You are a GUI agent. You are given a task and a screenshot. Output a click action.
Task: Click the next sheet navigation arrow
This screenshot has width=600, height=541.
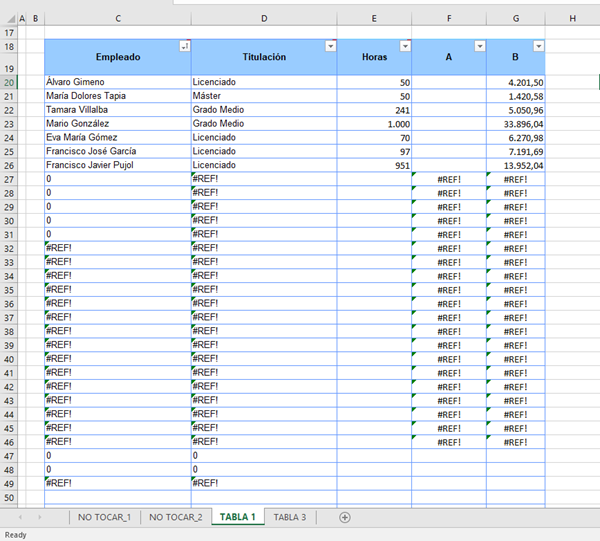(40, 517)
